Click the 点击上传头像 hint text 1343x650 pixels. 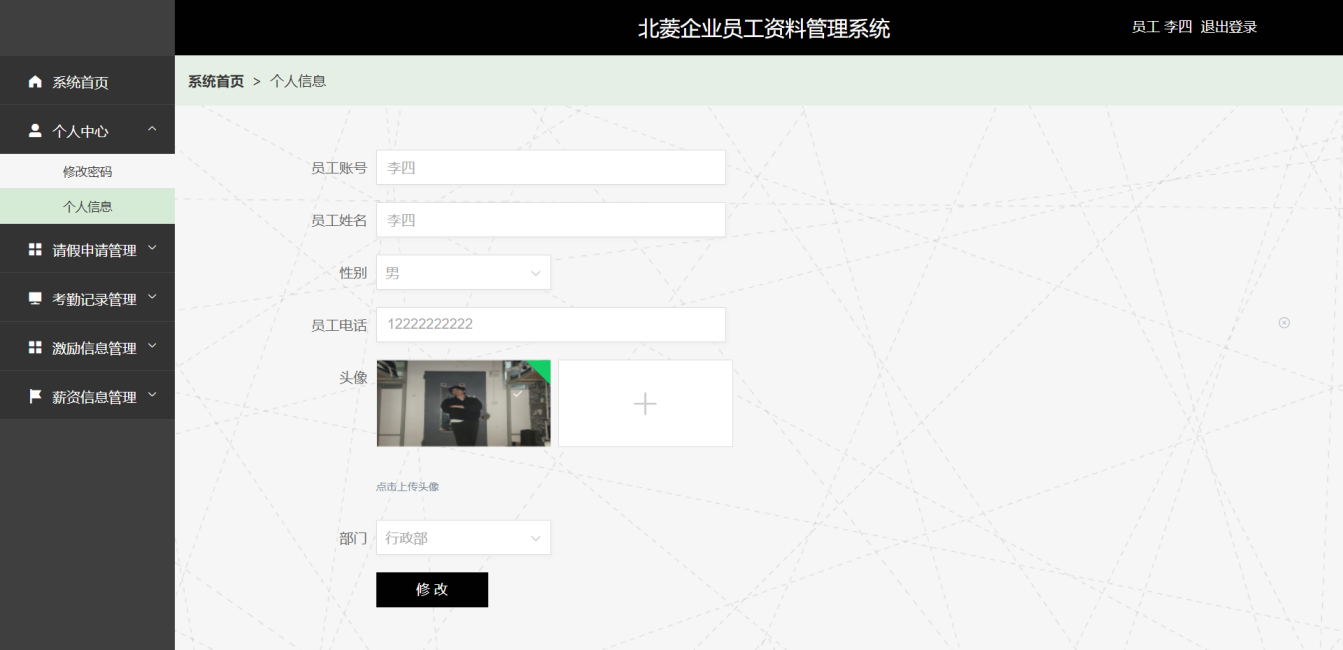tap(407, 487)
